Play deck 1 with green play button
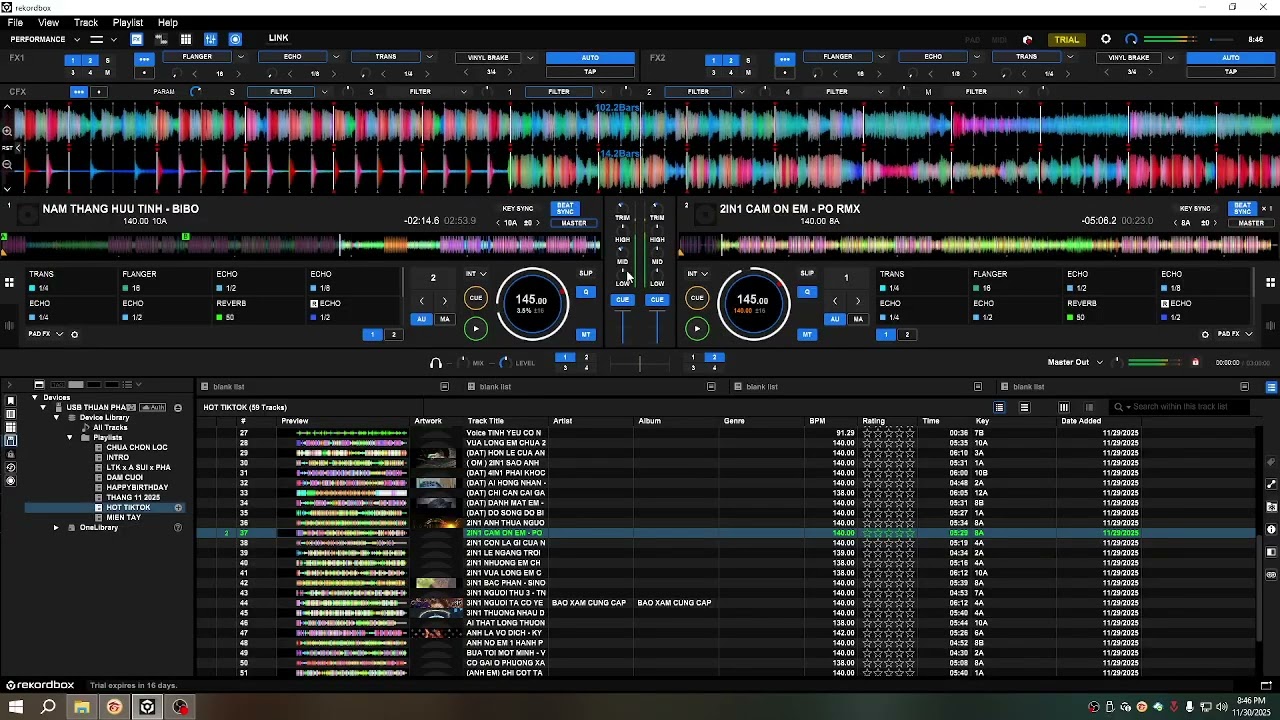This screenshot has width=1280, height=720. tap(476, 328)
